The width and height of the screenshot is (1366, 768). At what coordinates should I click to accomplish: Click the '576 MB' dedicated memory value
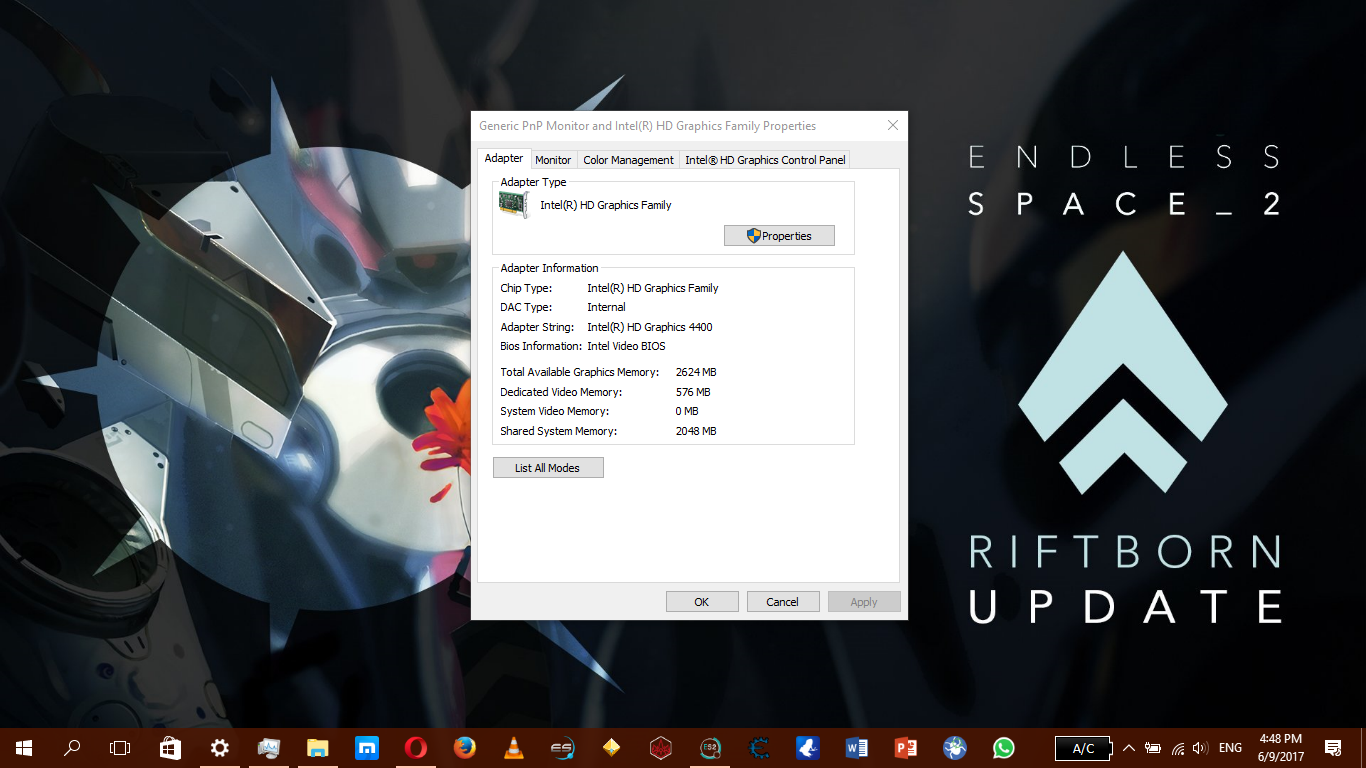[x=693, y=392]
